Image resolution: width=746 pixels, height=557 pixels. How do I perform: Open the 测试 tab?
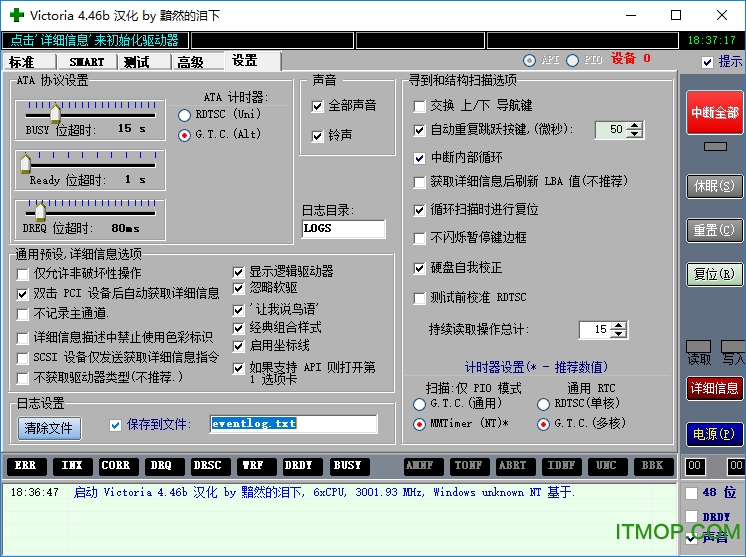(x=136, y=62)
